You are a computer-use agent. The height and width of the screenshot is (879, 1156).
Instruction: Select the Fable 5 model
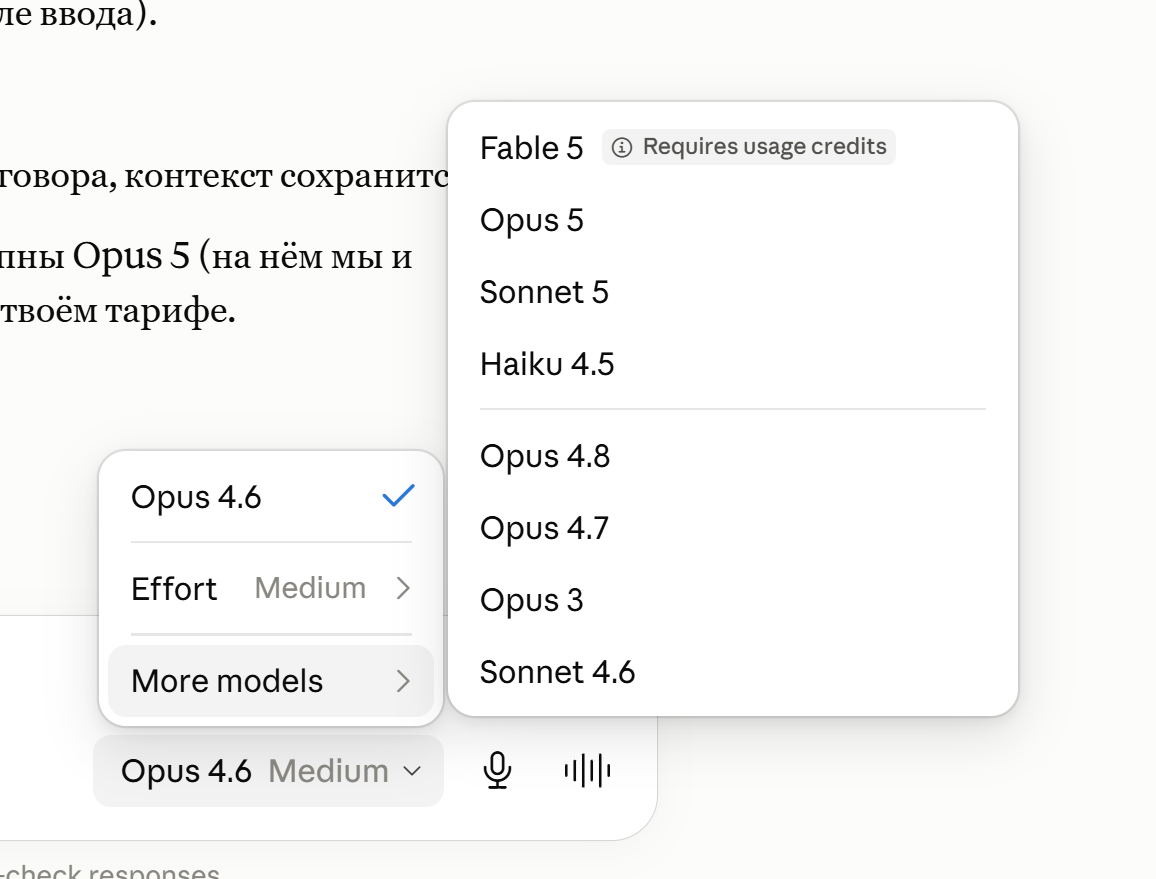pyautogui.click(x=733, y=147)
